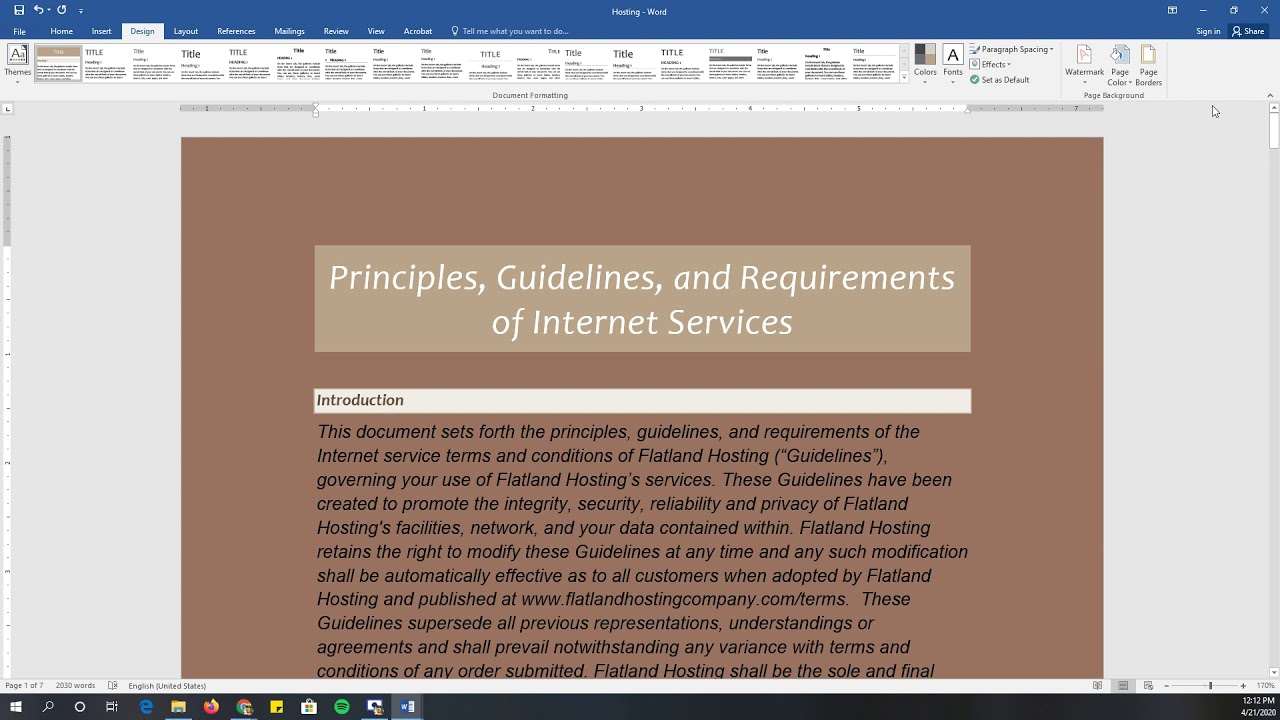The image size is (1280, 720).
Task: Open Task View
Action: [112, 707]
